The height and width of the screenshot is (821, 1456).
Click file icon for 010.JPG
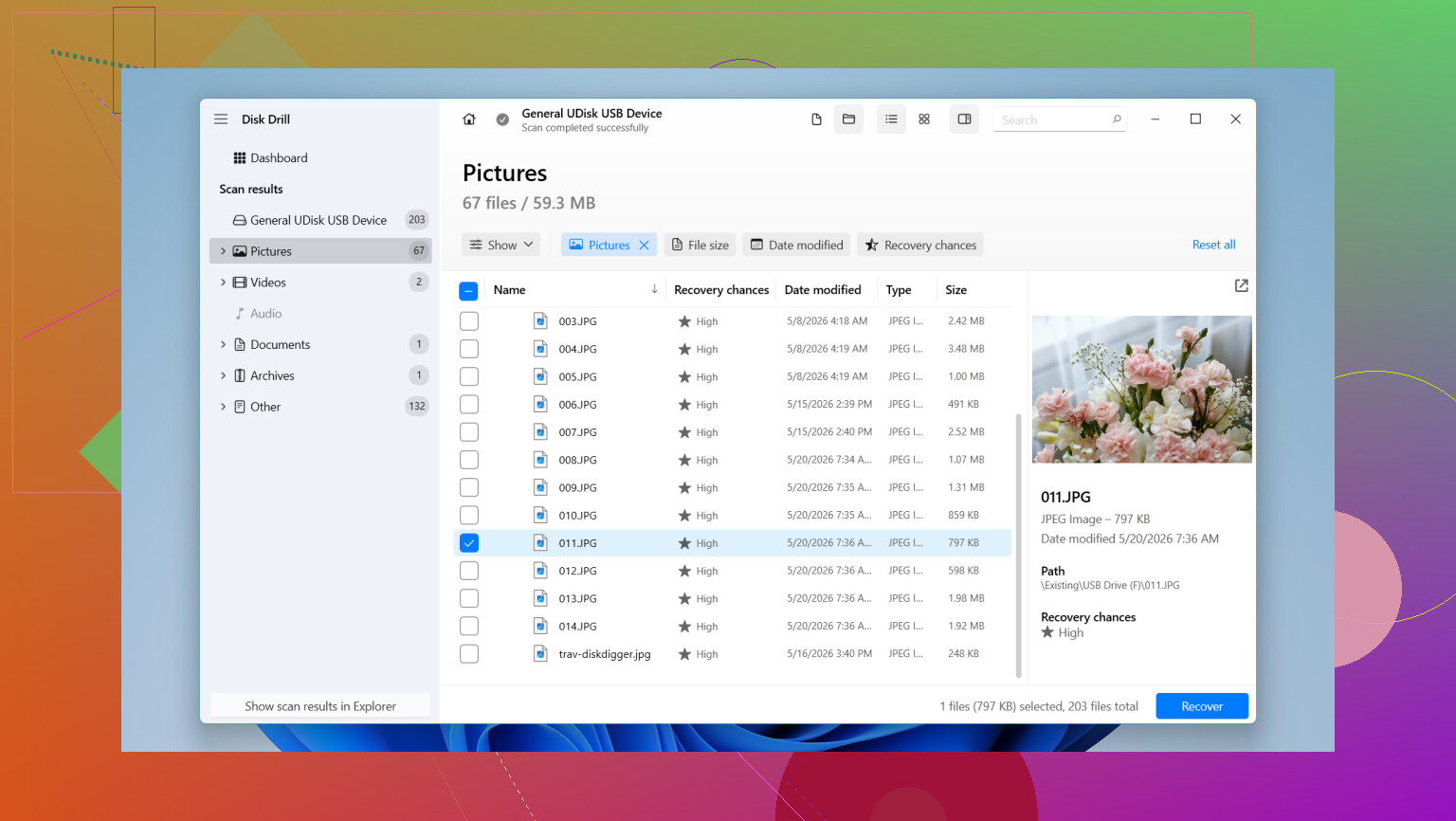[x=540, y=516]
